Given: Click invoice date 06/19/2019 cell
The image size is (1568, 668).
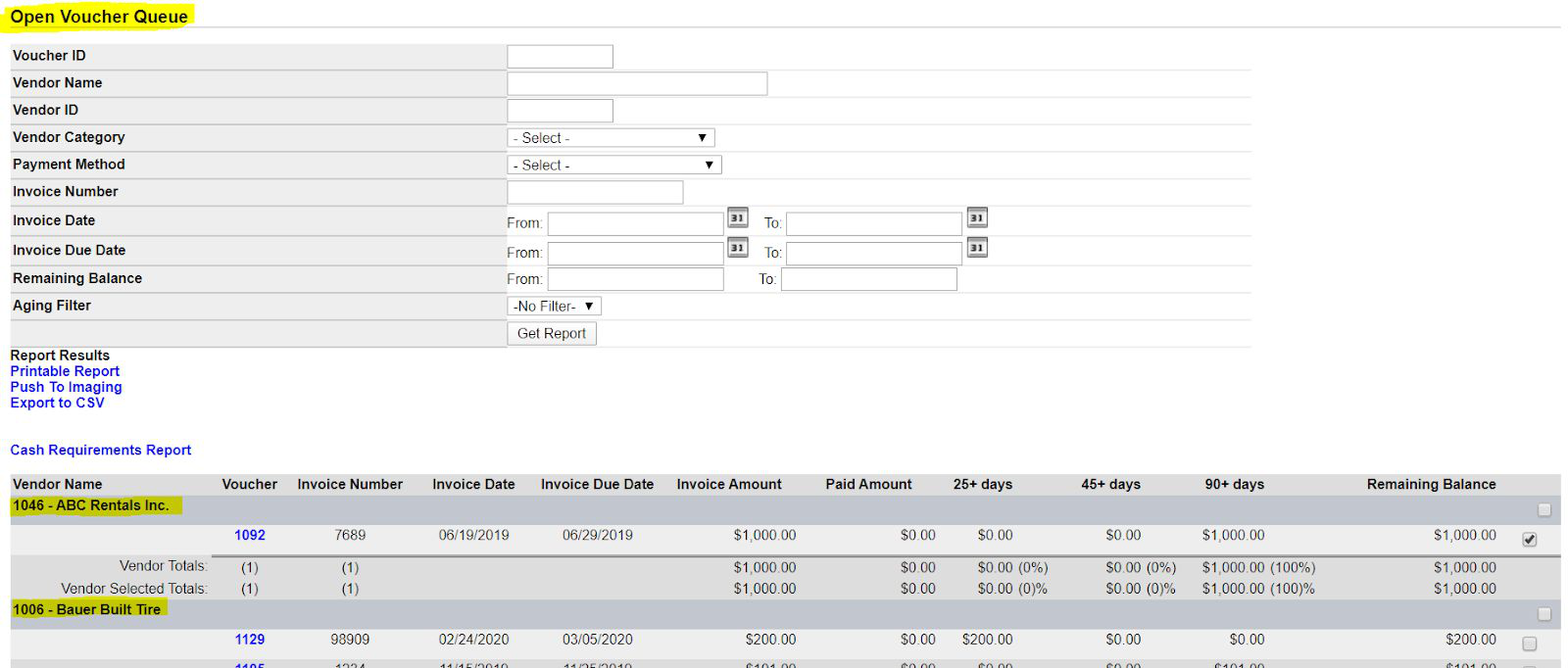Looking at the screenshot, I should point(473,535).
